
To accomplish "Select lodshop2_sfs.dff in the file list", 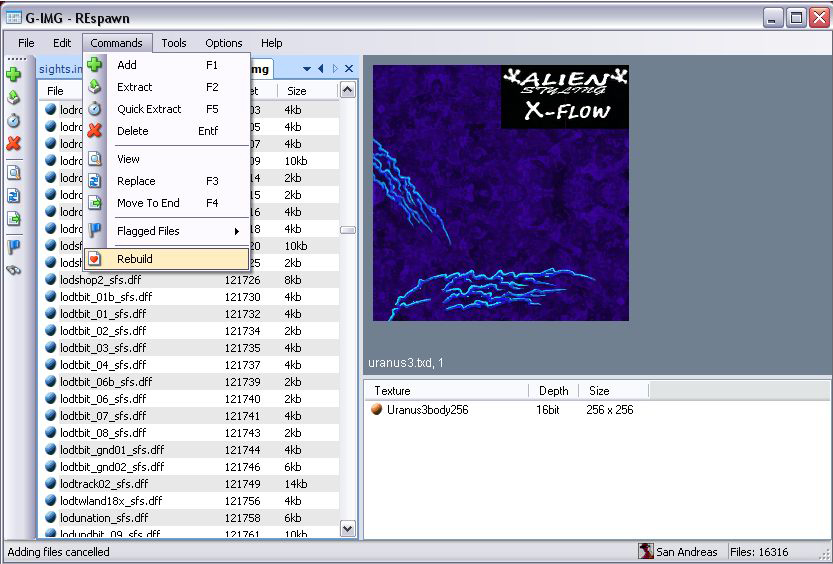I will pos(190,280).
